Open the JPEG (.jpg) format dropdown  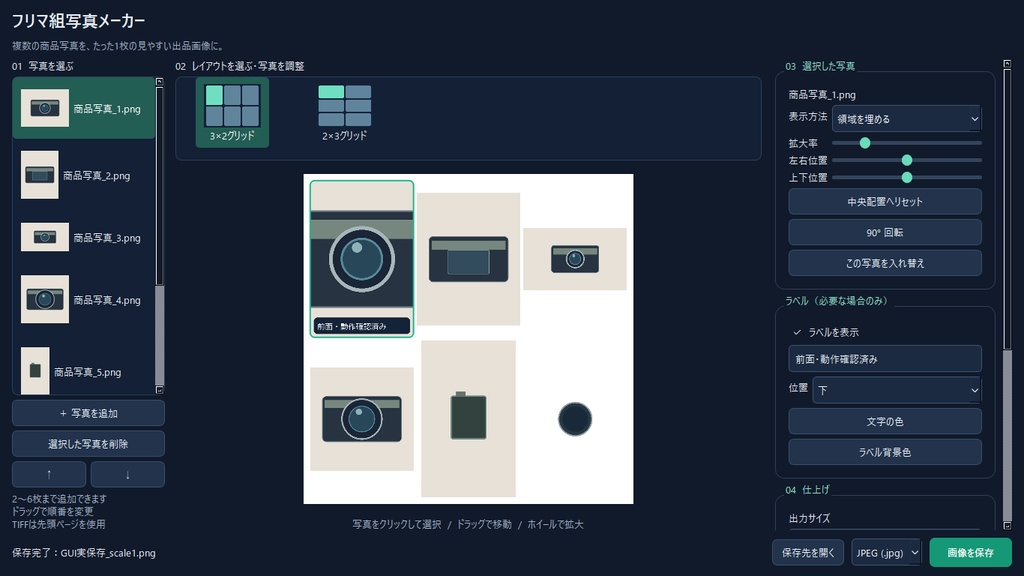coord(886,553)
